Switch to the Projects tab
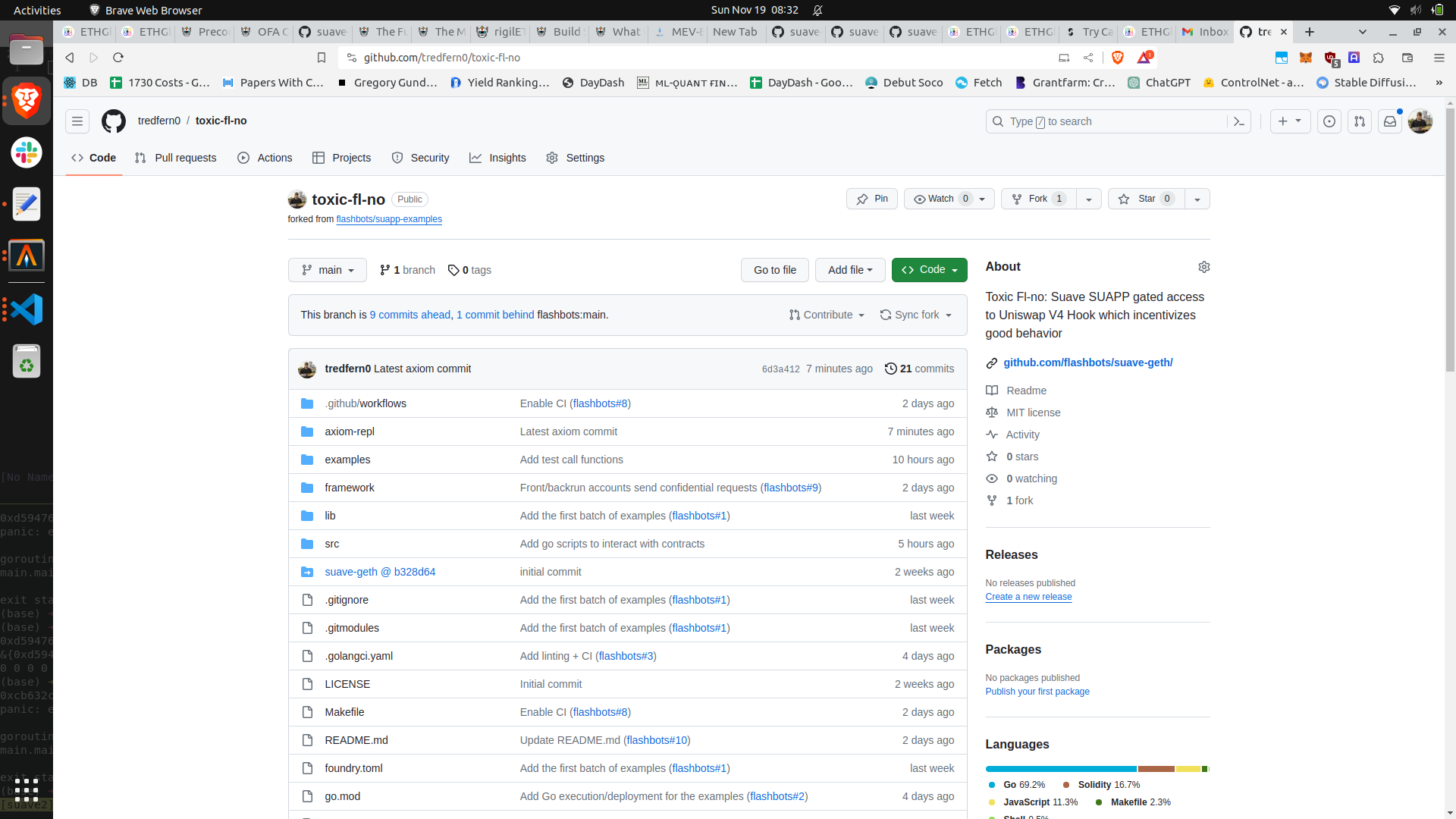 click(341, 158)
